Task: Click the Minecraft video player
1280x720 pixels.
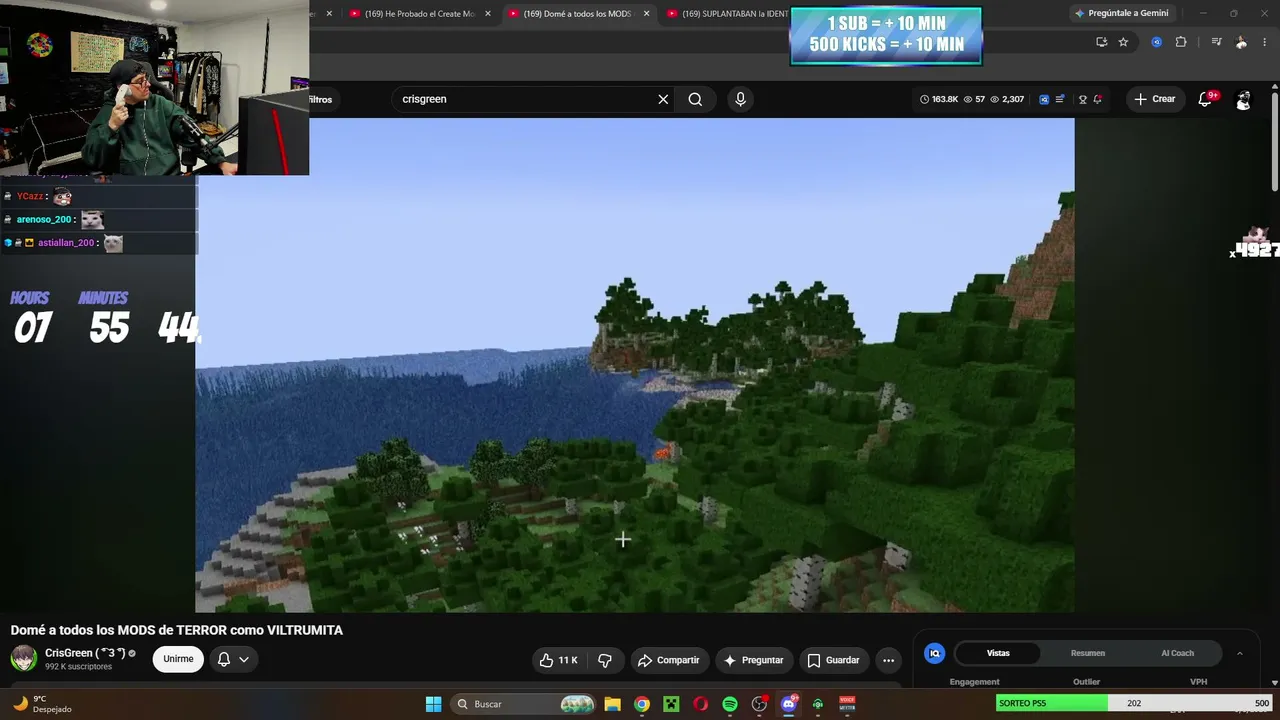Action: click(x=635, y=365)
